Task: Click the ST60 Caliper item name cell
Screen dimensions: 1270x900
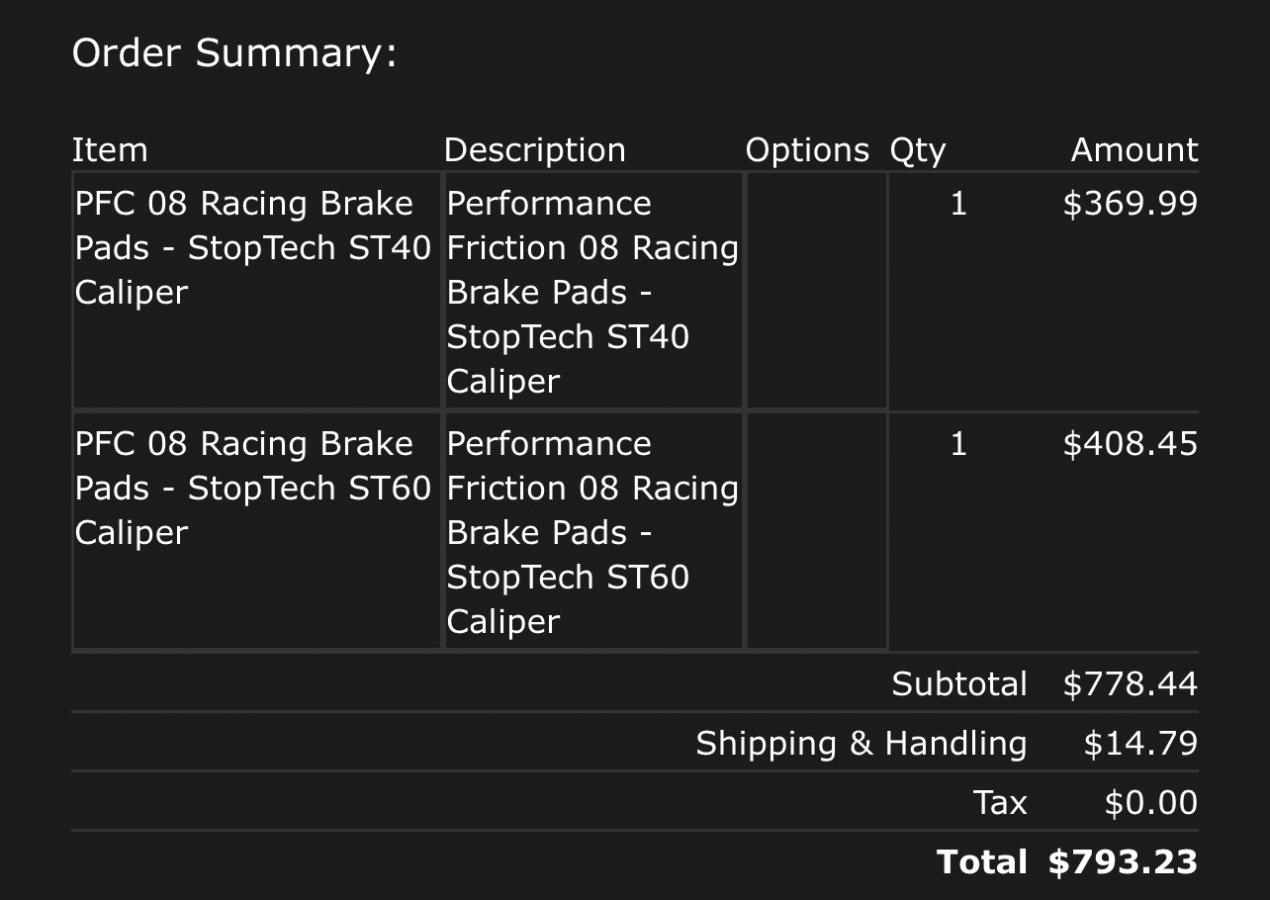Action: pyautogui.click(x=253, y=488)
